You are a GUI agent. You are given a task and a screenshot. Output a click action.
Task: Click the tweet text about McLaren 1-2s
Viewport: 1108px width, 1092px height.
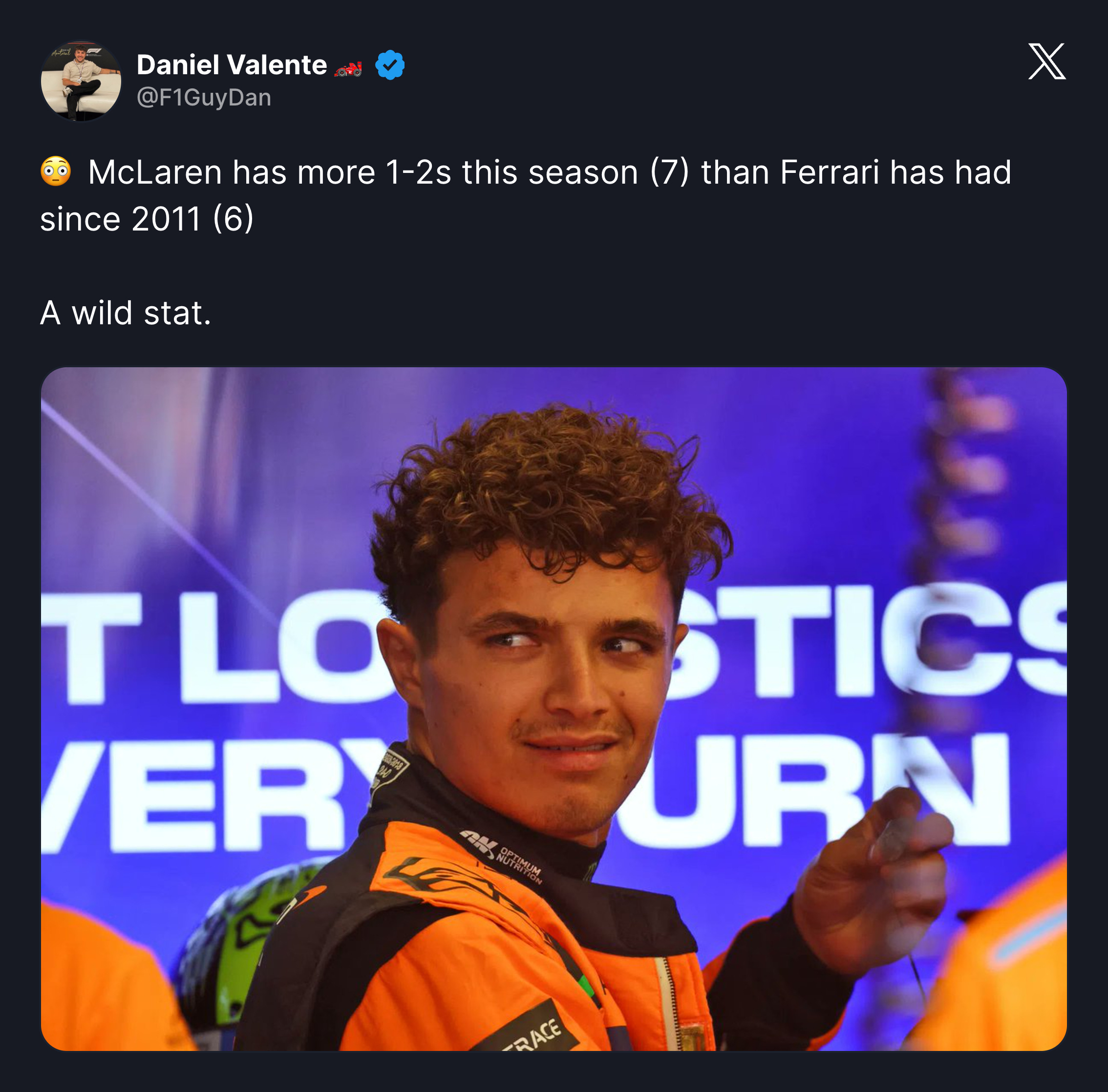(525, 195)
